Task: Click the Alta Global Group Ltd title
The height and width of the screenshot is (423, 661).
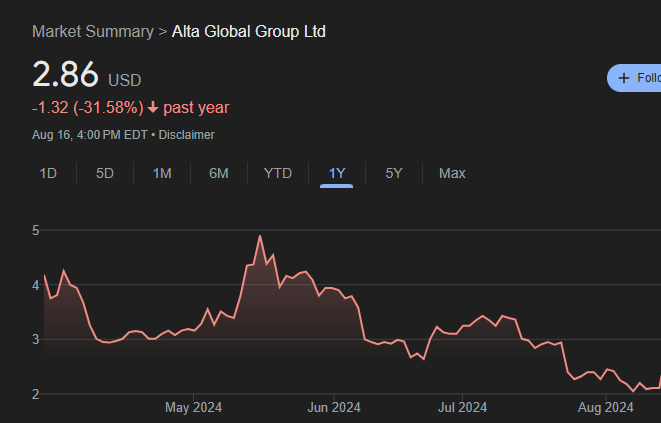Action: tap(249, 32)
